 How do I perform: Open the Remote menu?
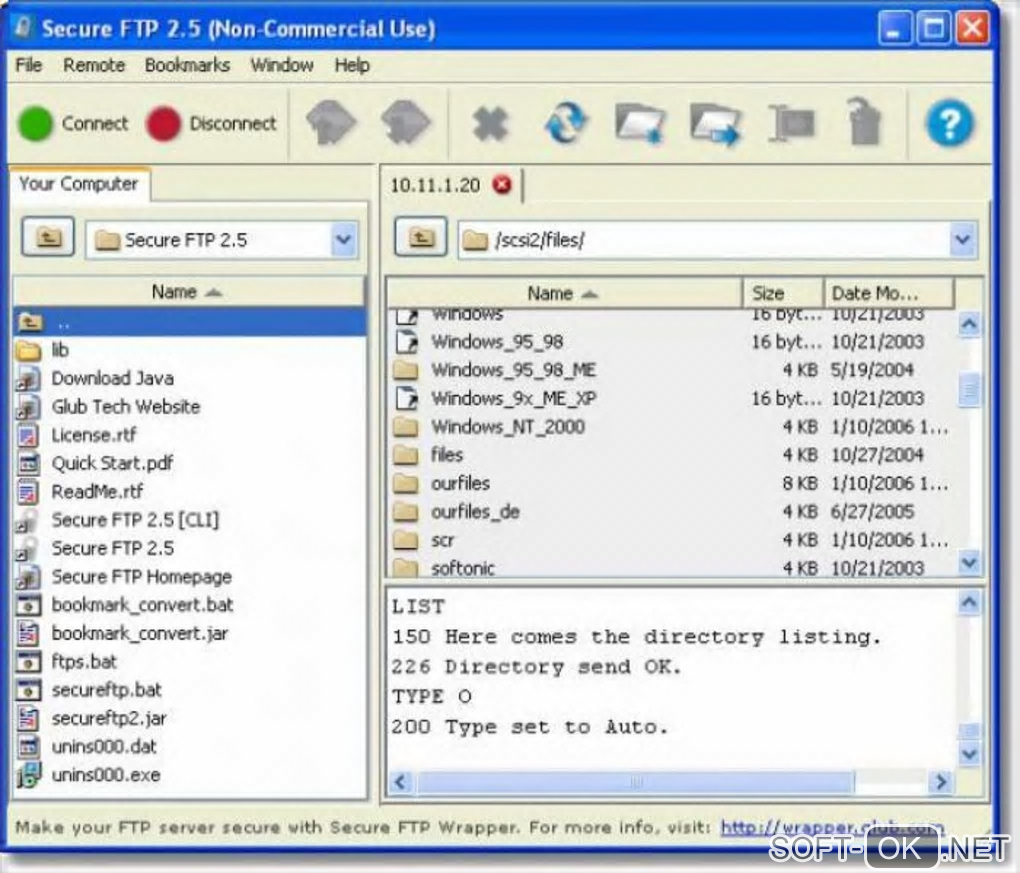coord(94,65)
